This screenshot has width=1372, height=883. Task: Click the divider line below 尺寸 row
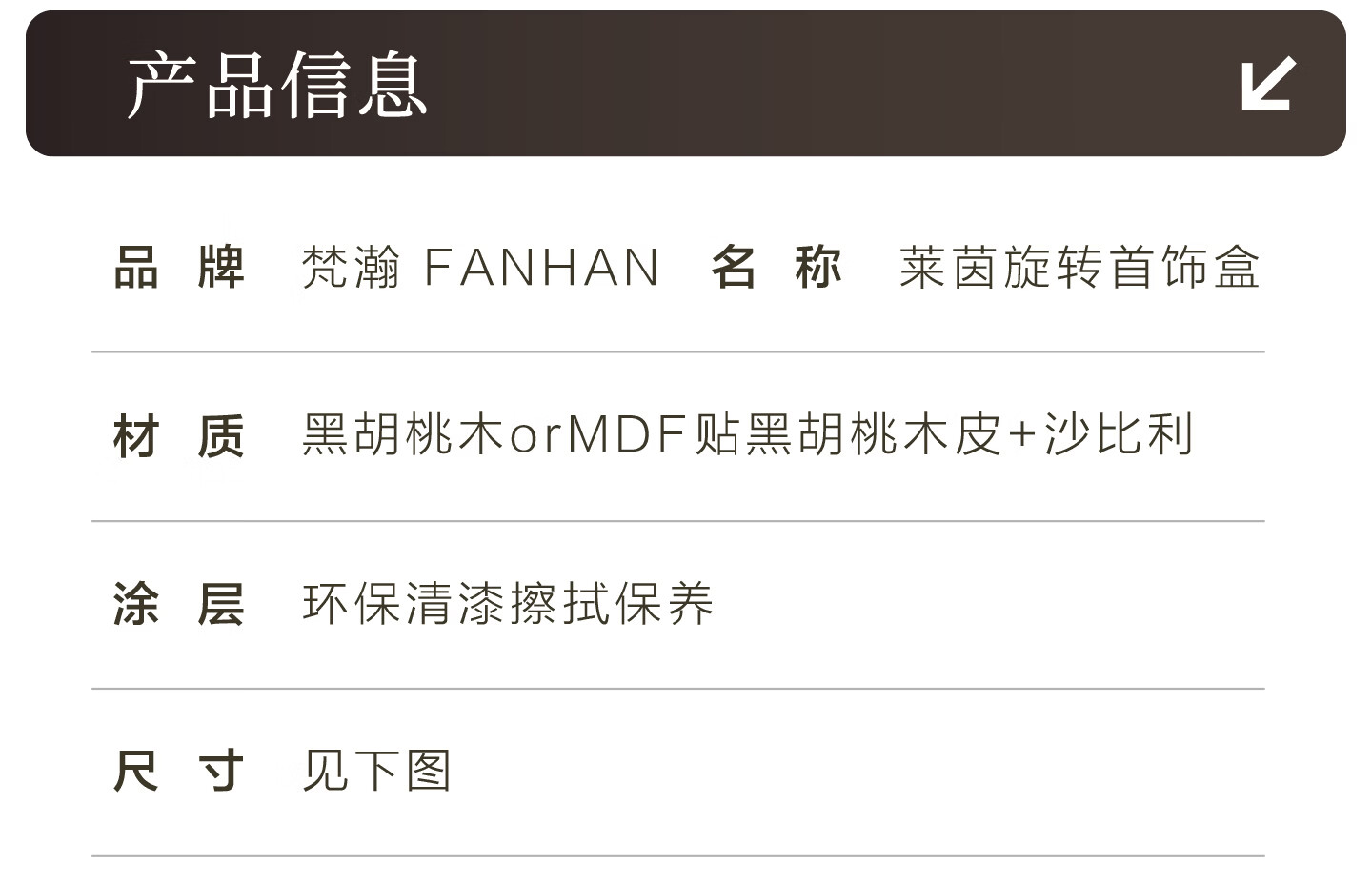point(677,856)
